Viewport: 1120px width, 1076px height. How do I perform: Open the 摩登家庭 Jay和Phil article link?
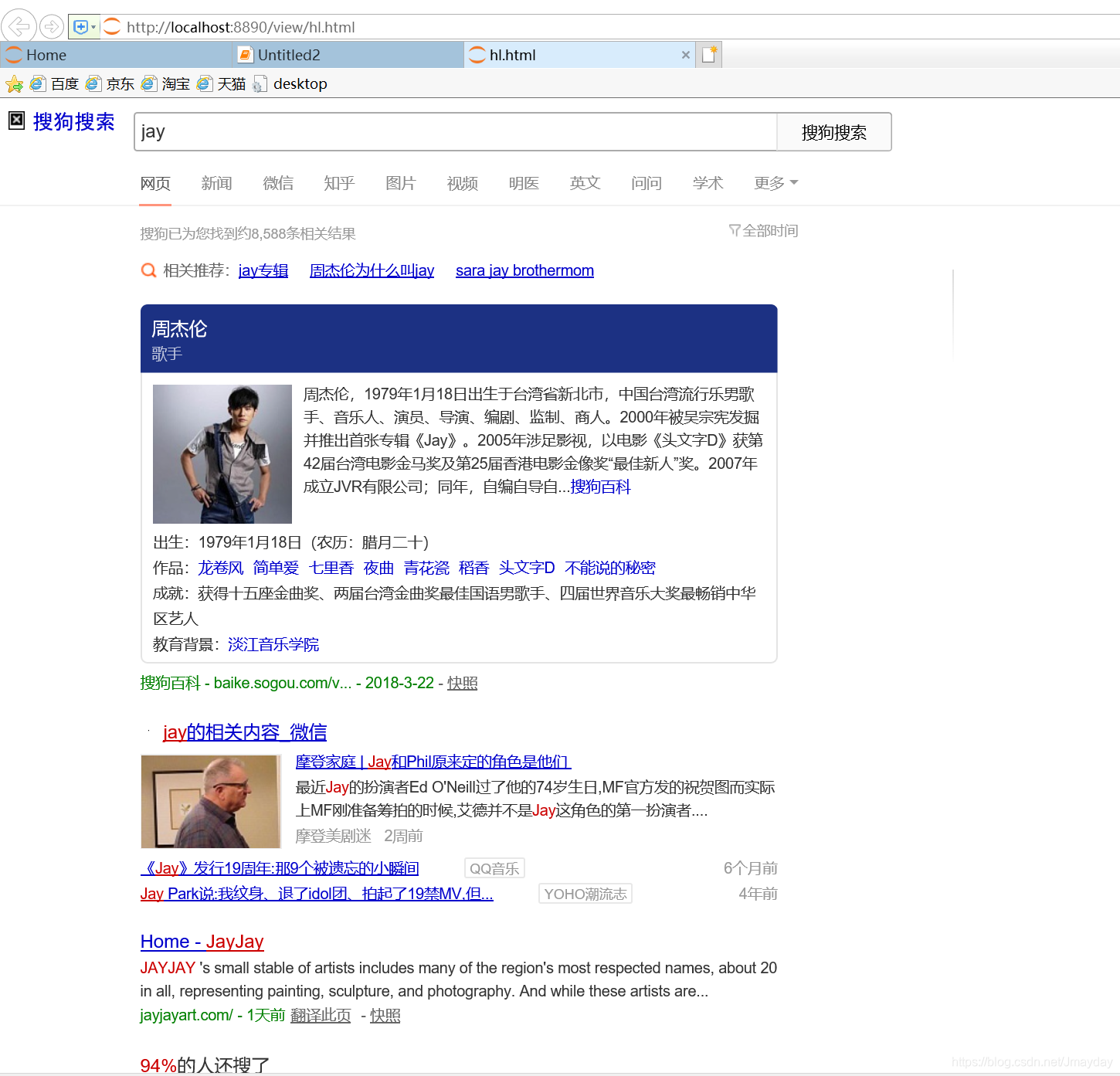pyautogui.click(x=433, y=762)
